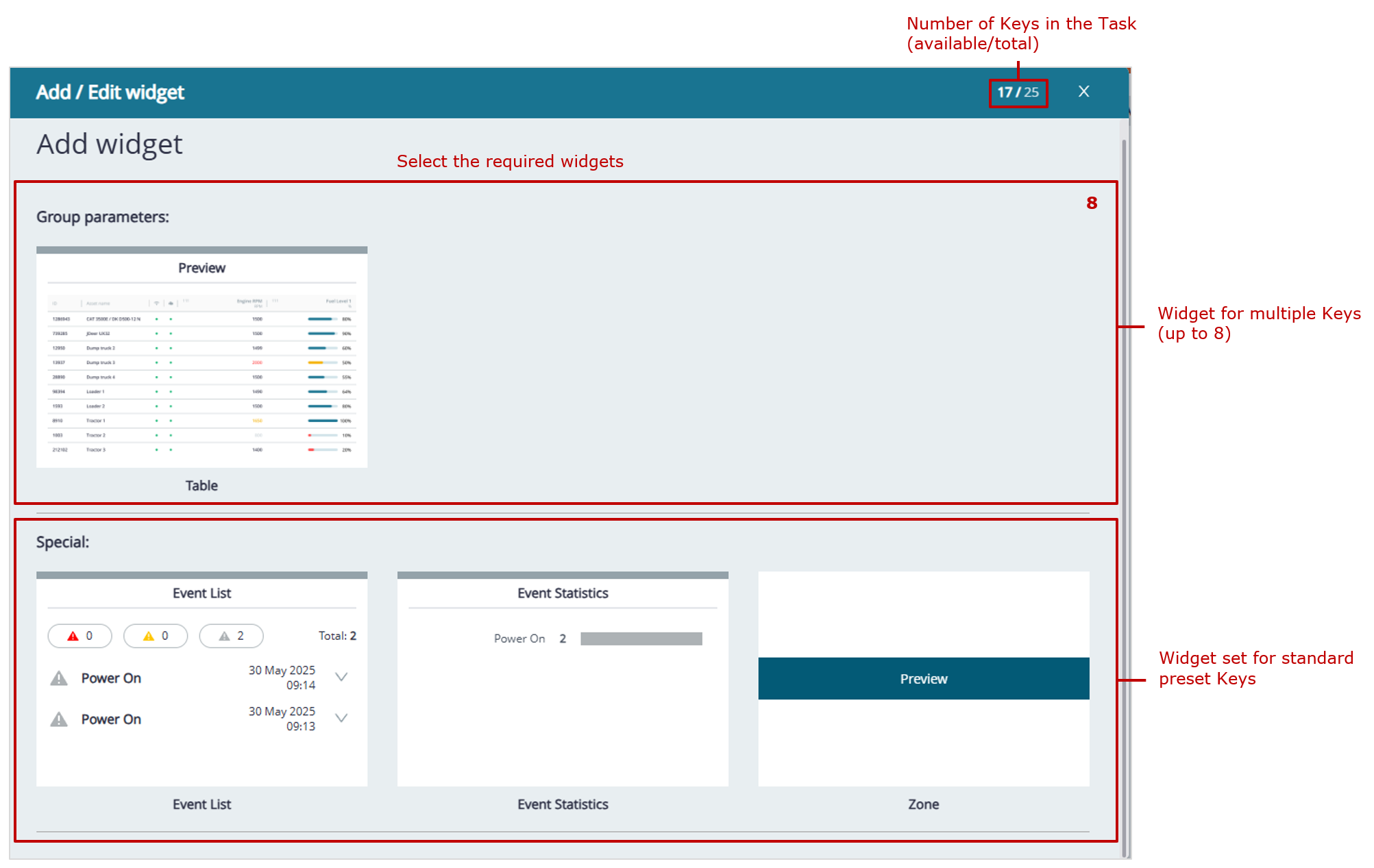
Task: Click the Event List caption label
Action: click(x=201, y=804)
